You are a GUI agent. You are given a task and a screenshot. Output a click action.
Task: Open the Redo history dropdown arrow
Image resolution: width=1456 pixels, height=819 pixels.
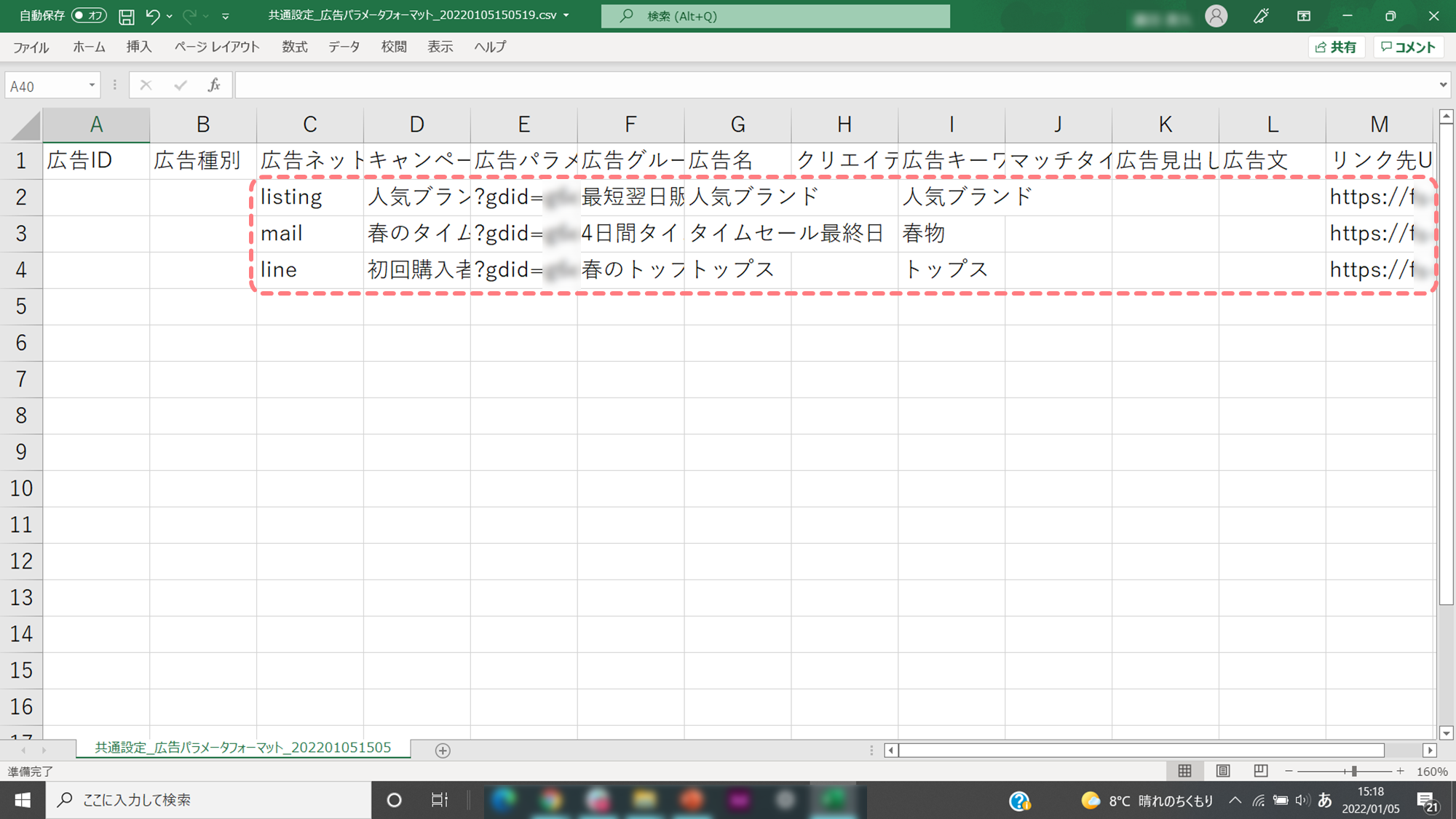point(207,16)
